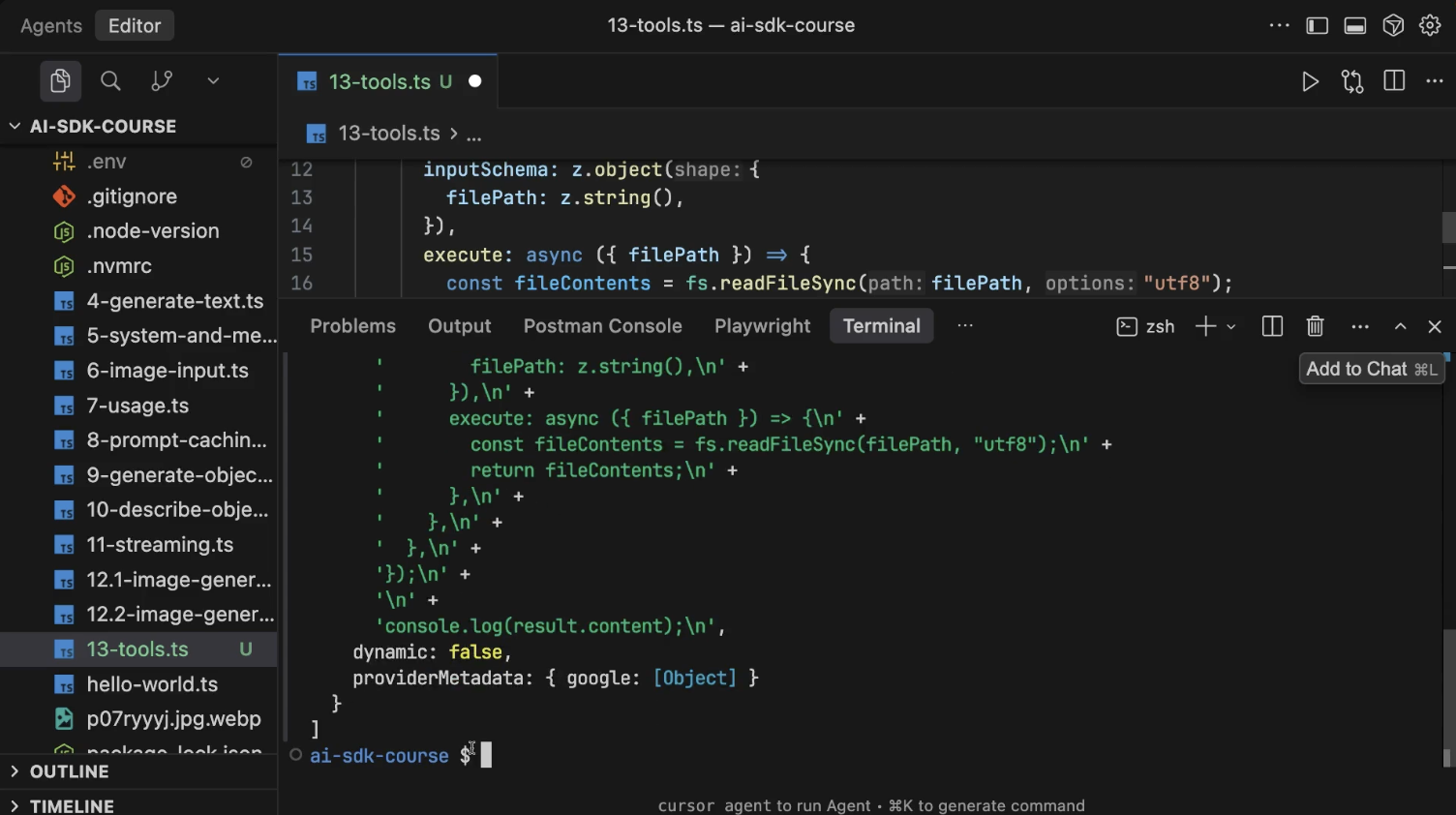Open editor more actions ellipsis
This screenshot has height=815, width=1456.
(1435, 82)
